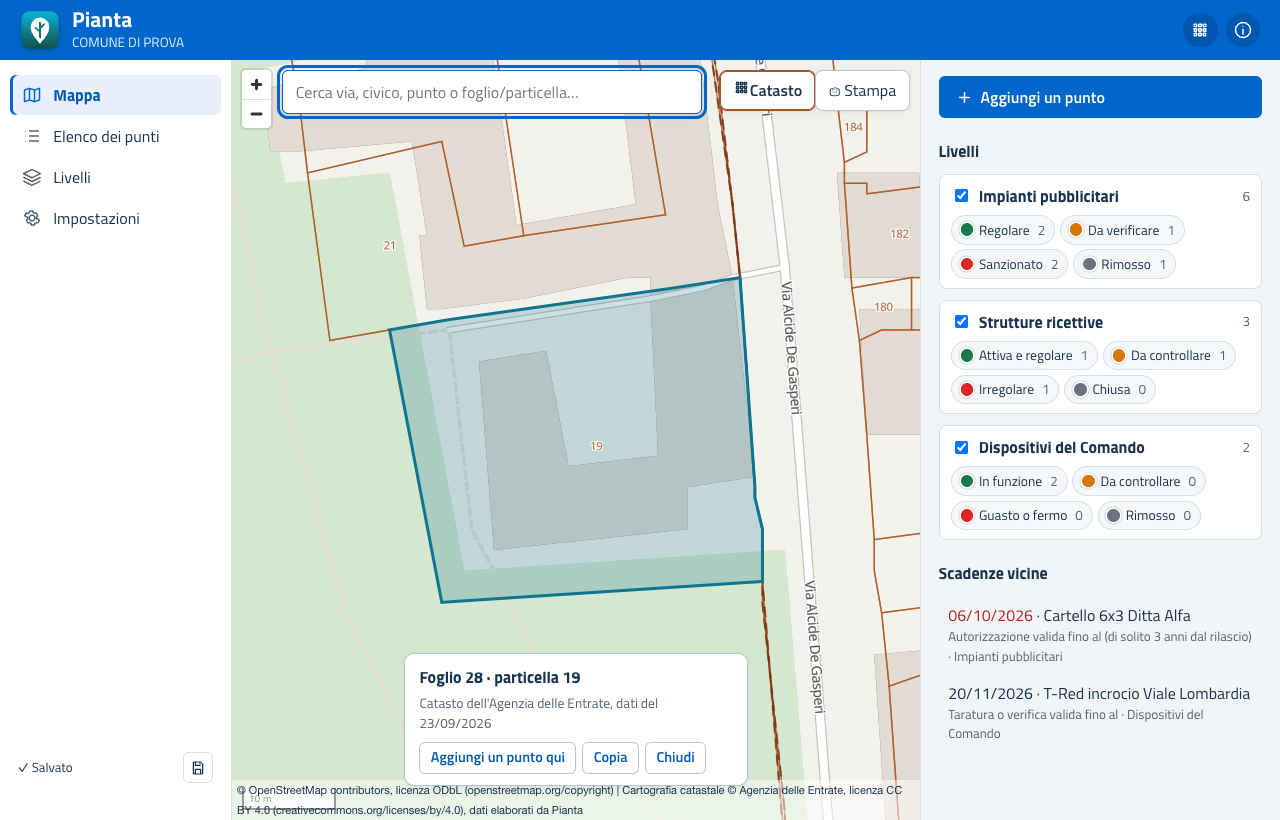Go to Livelli in sidebar
This screenshot has width=1280, height=820.
(116, 177)
